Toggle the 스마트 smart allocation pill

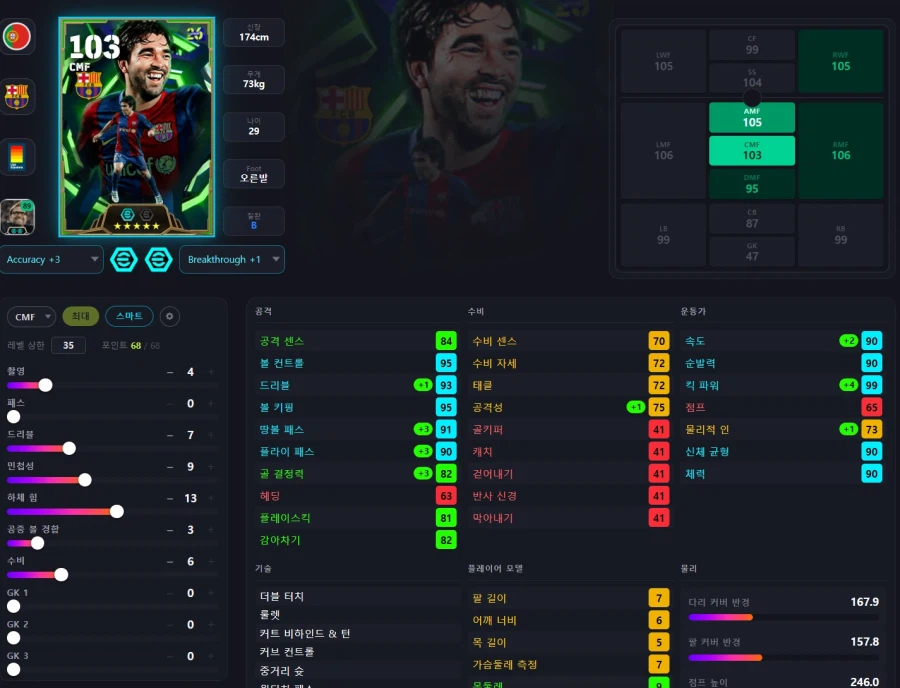point(129,316)
